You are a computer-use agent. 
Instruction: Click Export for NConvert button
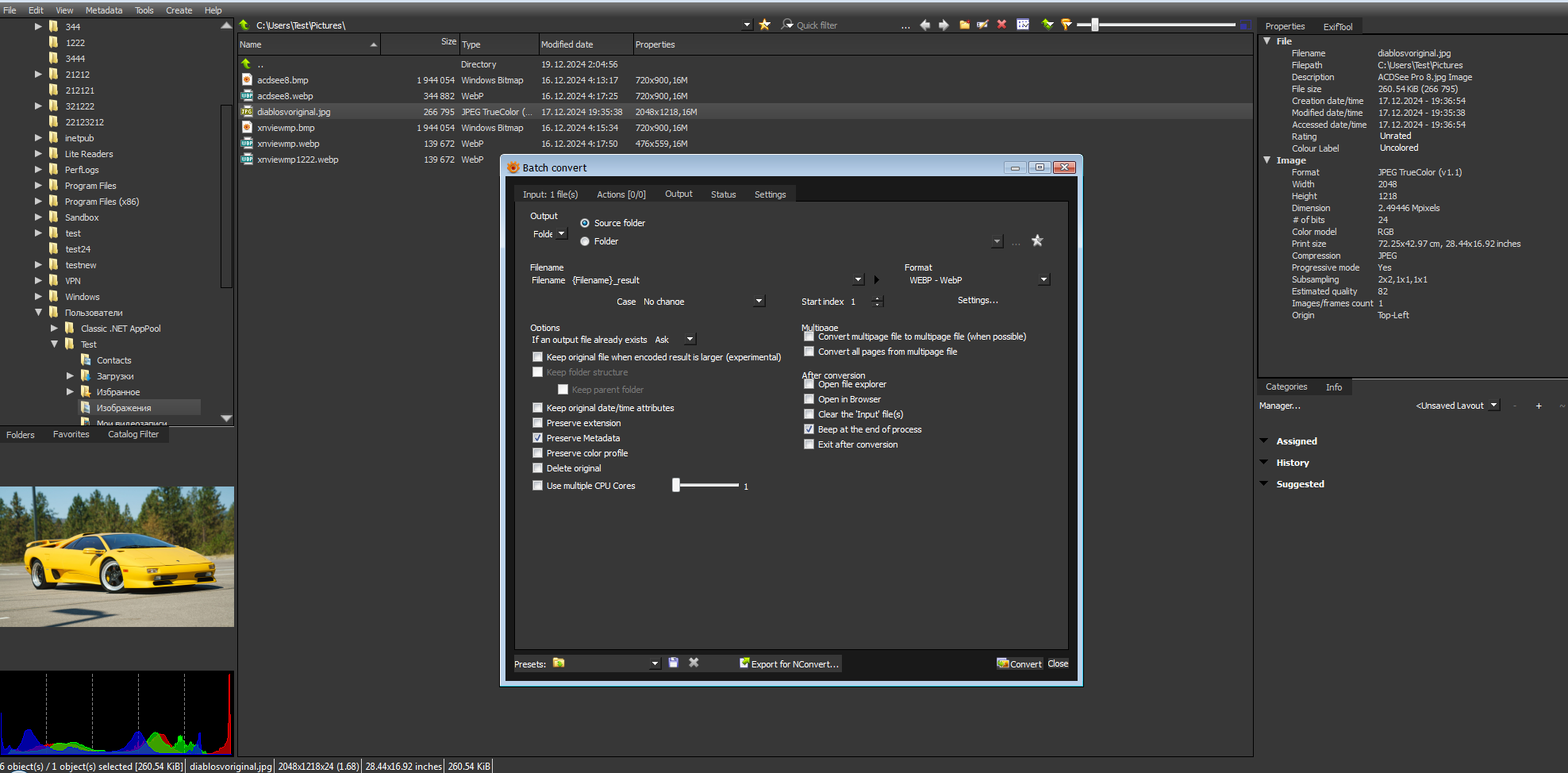coord(790,663)
